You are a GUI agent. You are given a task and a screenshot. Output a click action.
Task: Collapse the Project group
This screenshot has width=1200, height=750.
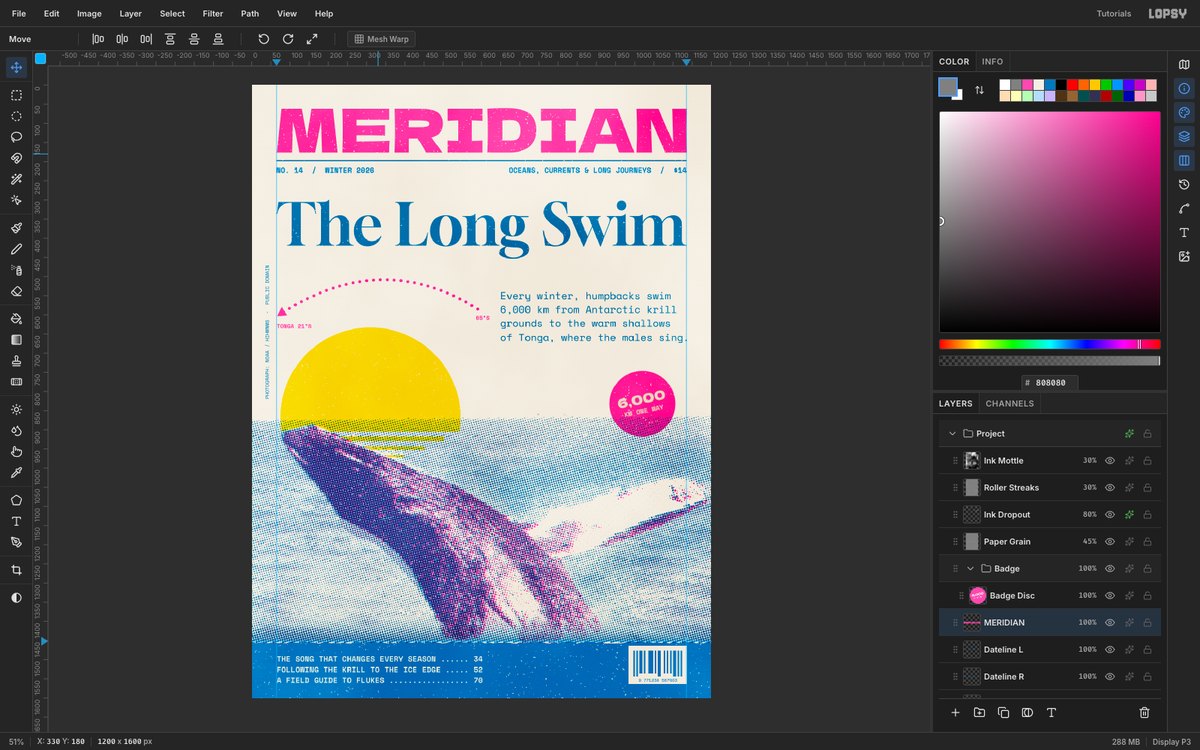952,434
